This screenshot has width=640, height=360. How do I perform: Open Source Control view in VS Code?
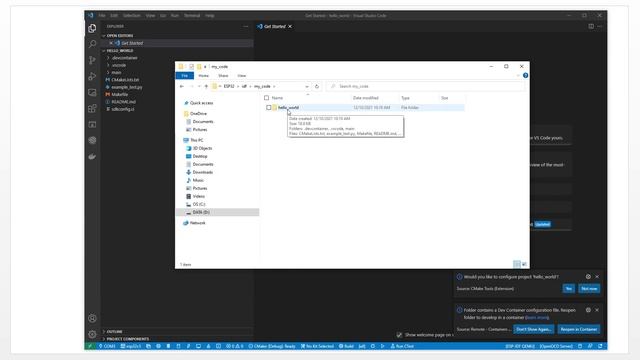pos(92,60)
